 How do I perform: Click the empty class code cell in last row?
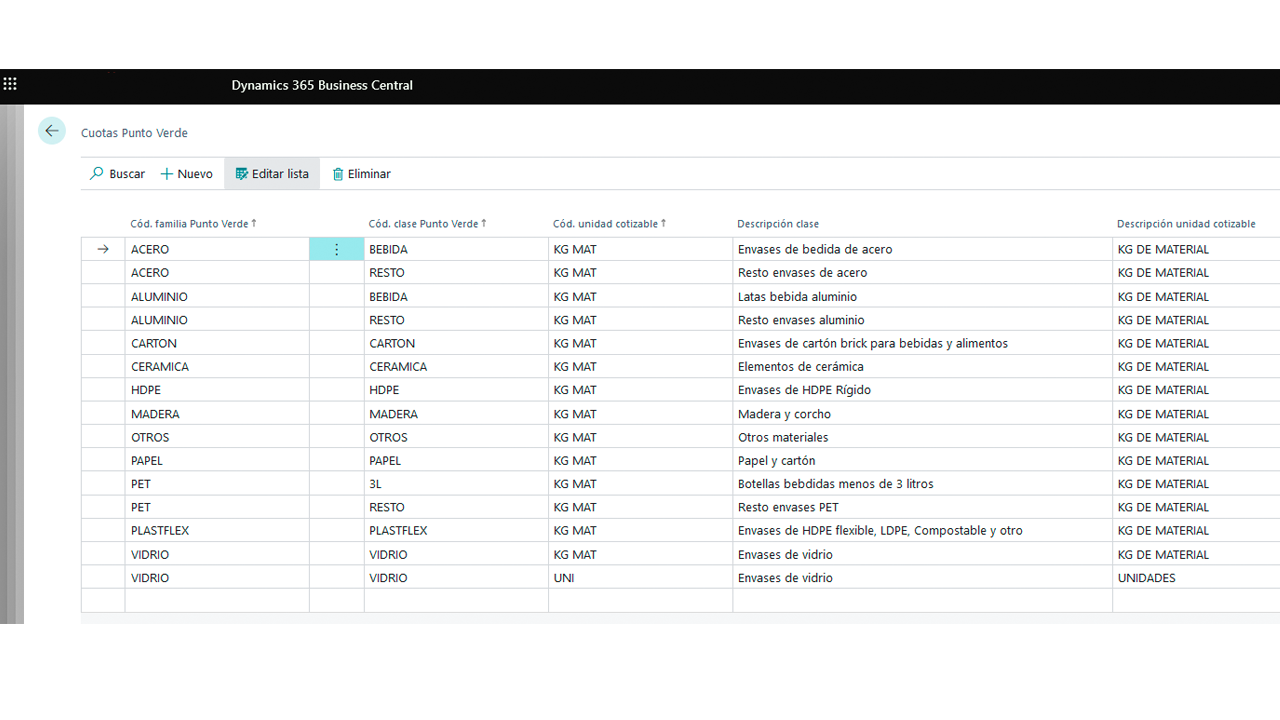coord(456,601)
